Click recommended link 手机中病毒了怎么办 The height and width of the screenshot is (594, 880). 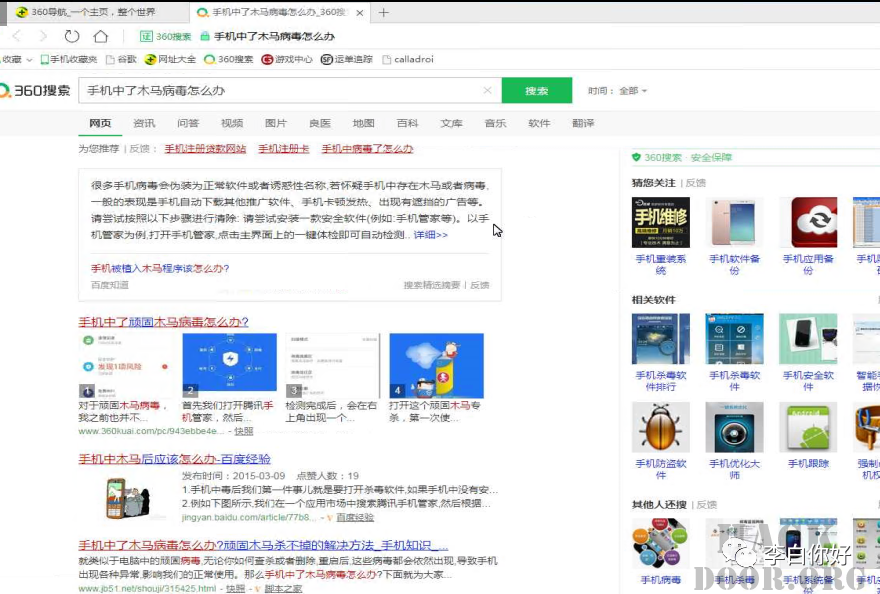tap(367, 149)
